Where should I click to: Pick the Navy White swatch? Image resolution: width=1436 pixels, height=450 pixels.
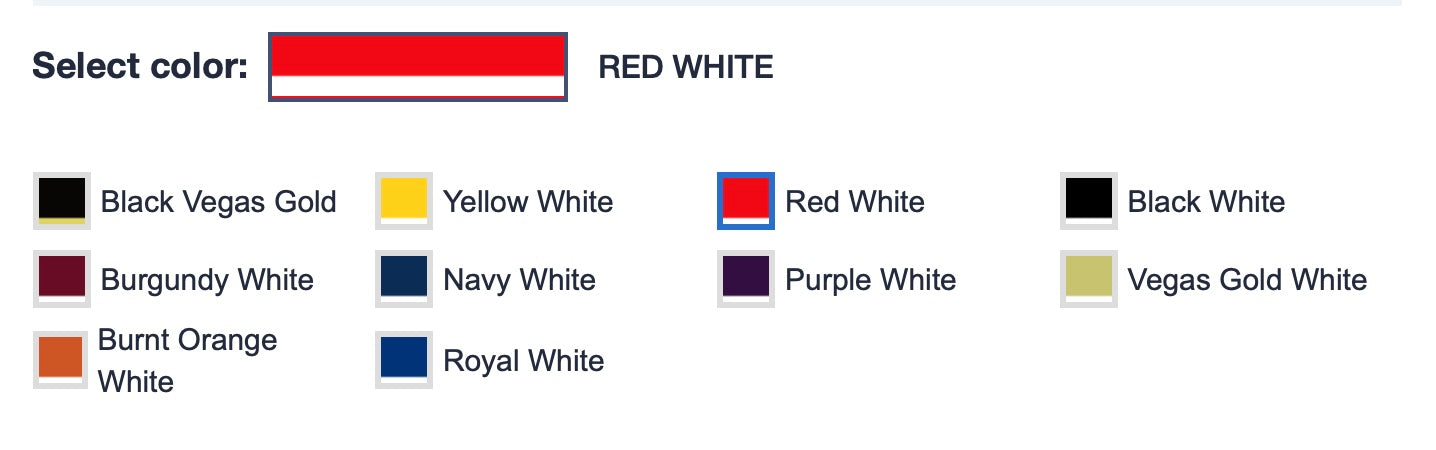click(x=404, y=280)
